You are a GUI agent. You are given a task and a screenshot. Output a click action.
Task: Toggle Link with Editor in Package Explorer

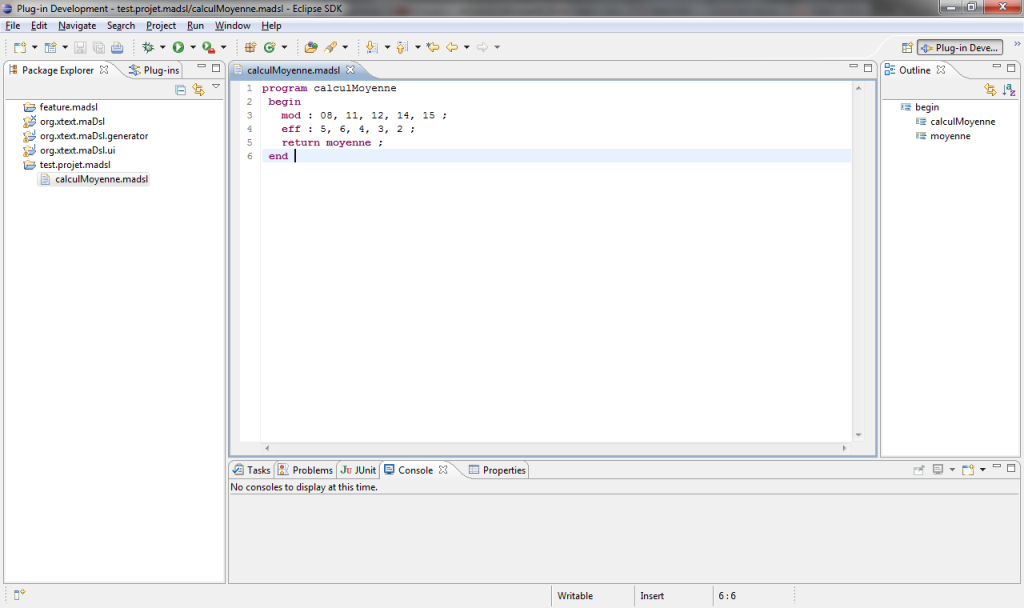click(x=198, y=89)
